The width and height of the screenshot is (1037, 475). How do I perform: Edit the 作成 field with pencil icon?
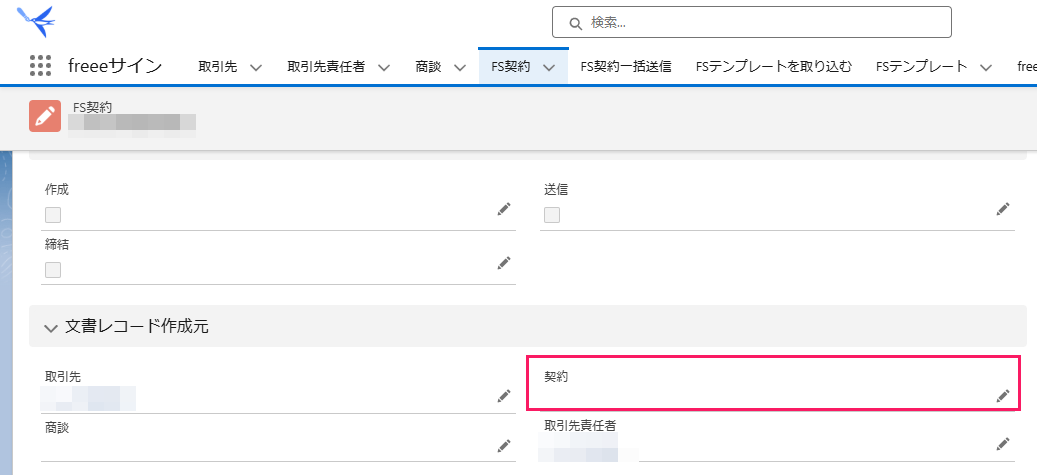pos(504,209)
